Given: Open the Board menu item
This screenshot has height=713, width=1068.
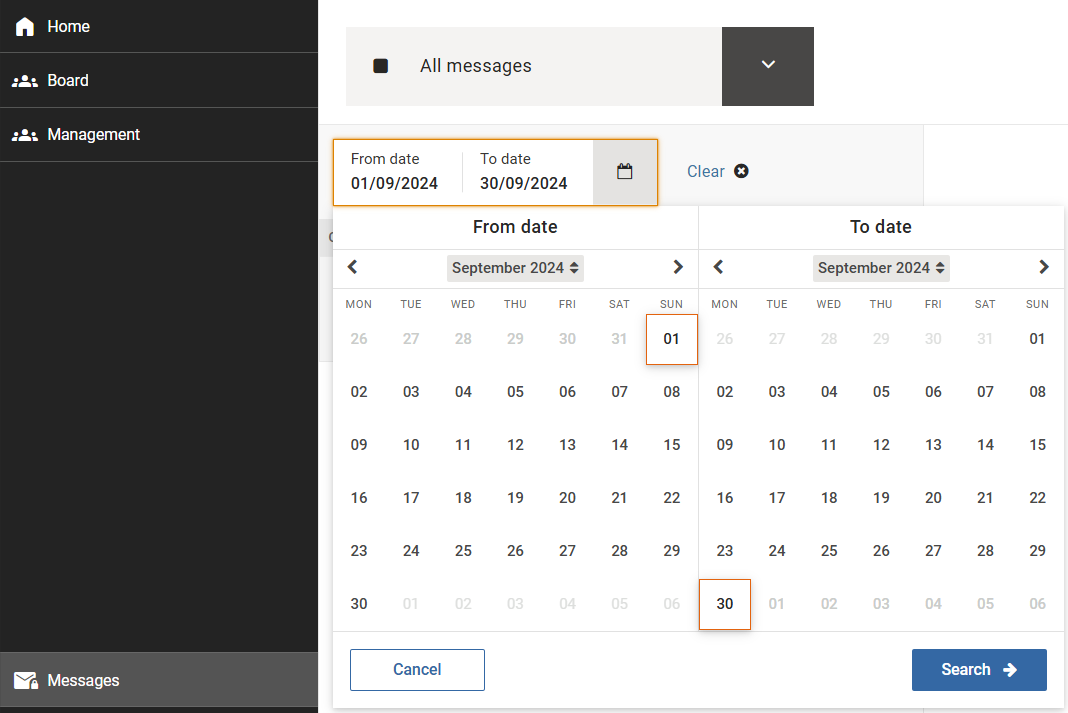Looking at the screenshot, I should pyautogui.click(x=159, y=80).
